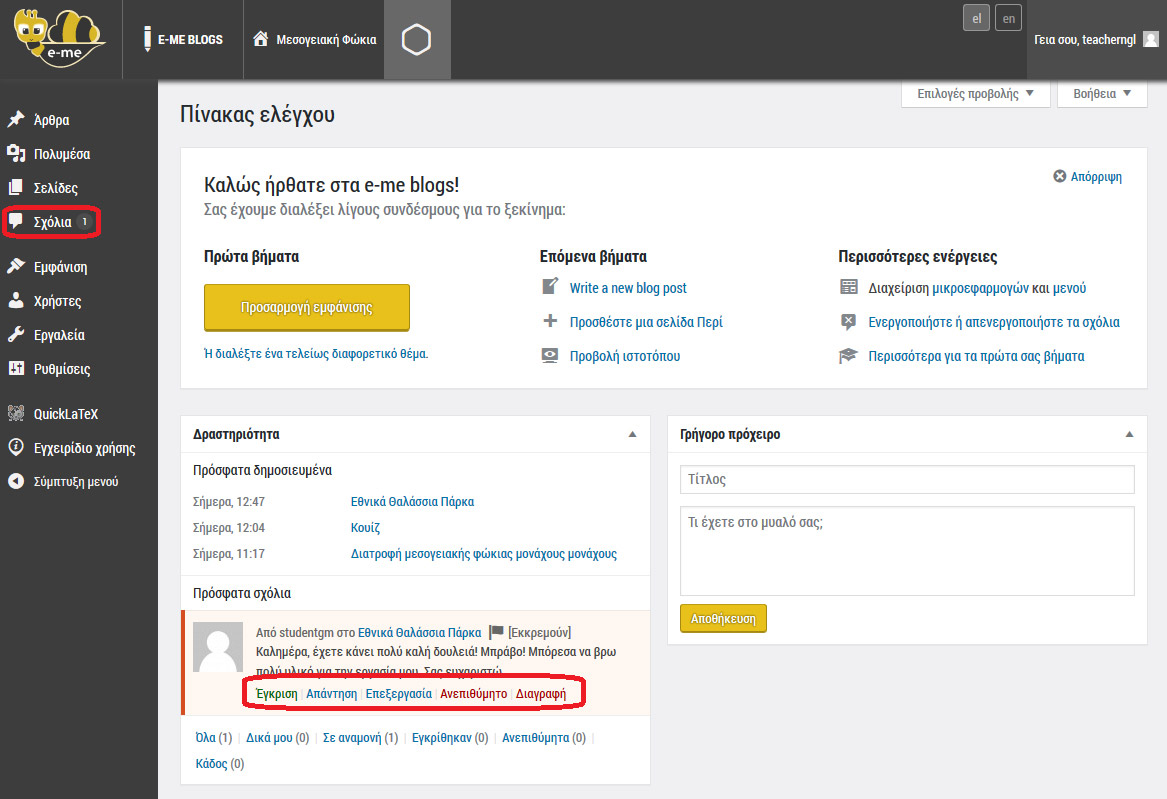1167x799 pixels.
Task: Click the comments-off icon beside Ενεργοποιήστε ή απενεργοποιήστε
Action: 848,321
